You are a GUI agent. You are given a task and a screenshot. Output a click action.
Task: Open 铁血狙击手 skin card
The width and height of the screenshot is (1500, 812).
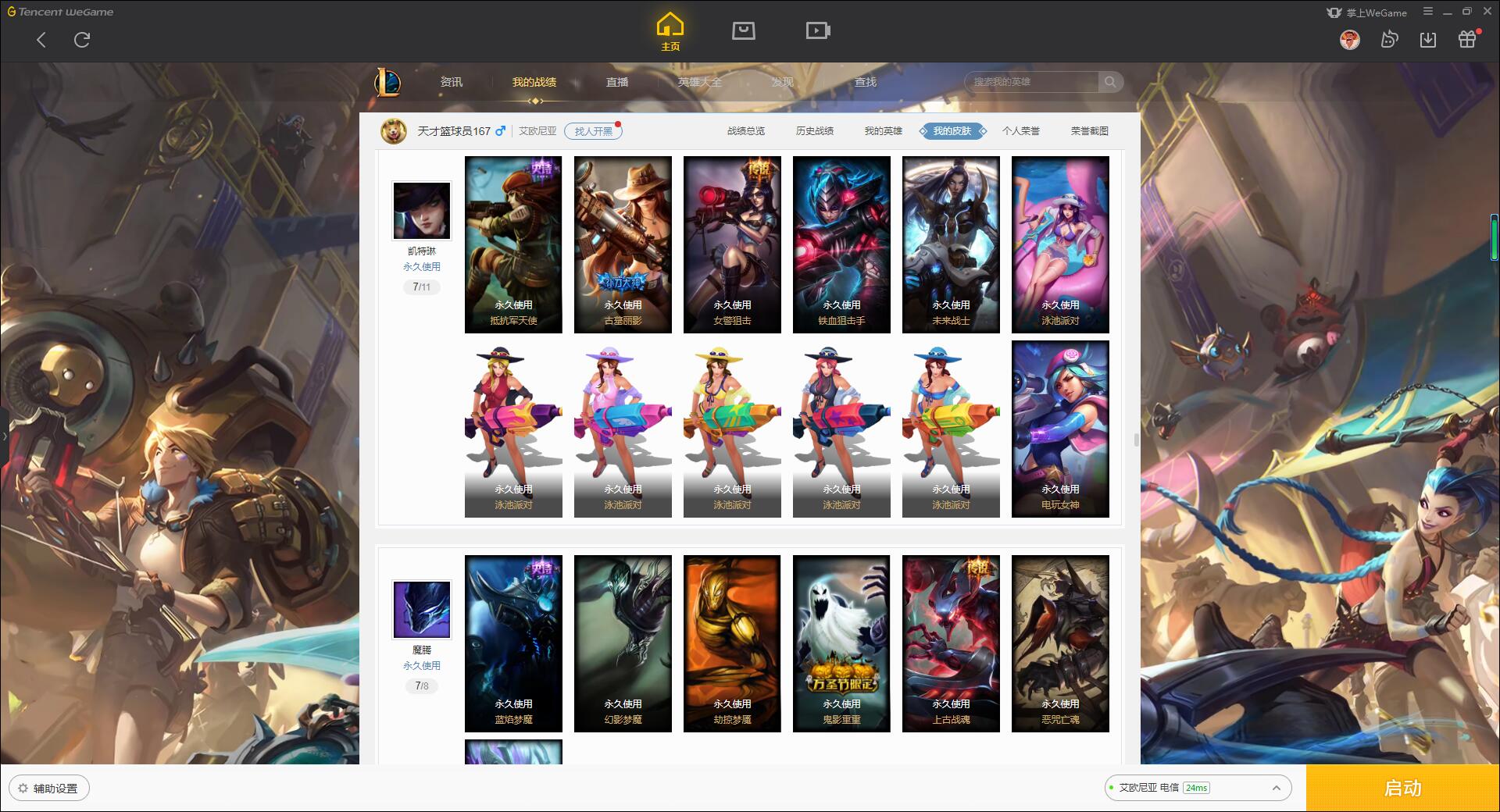pos(841,244)
